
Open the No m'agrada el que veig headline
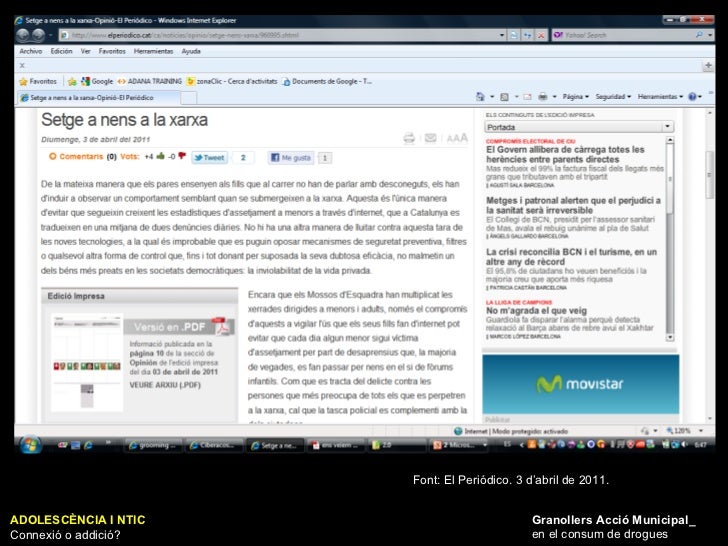click(536, 311)
